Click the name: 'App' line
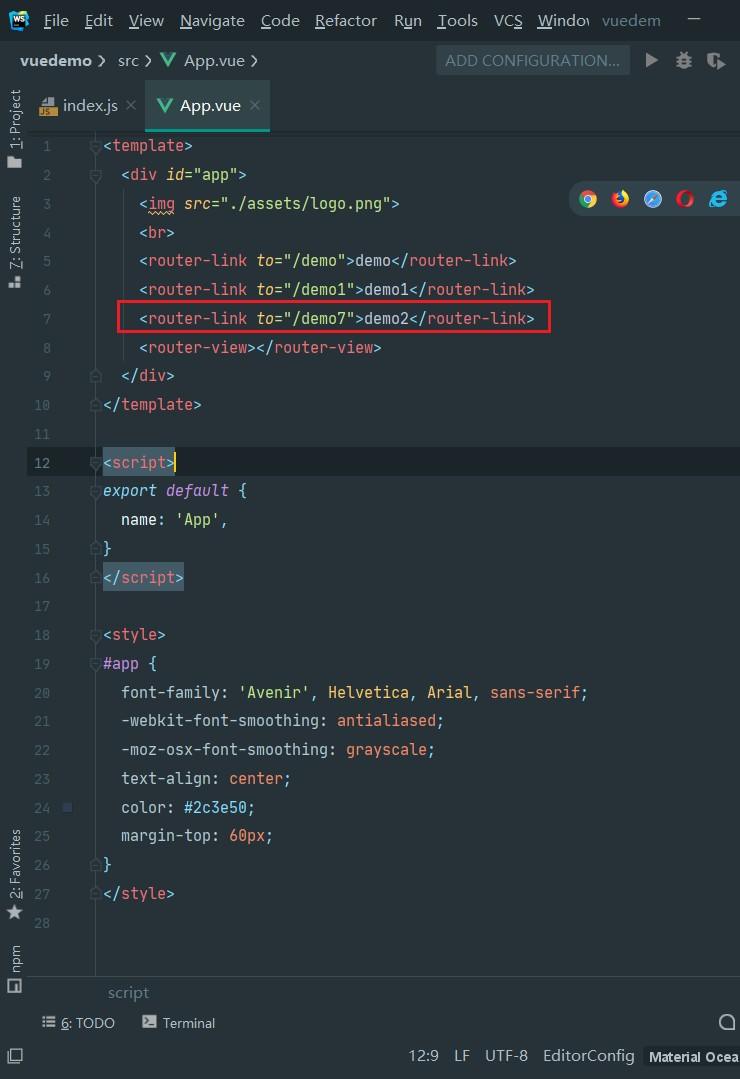Screen dimensions: 740x1079 point(174,520)
